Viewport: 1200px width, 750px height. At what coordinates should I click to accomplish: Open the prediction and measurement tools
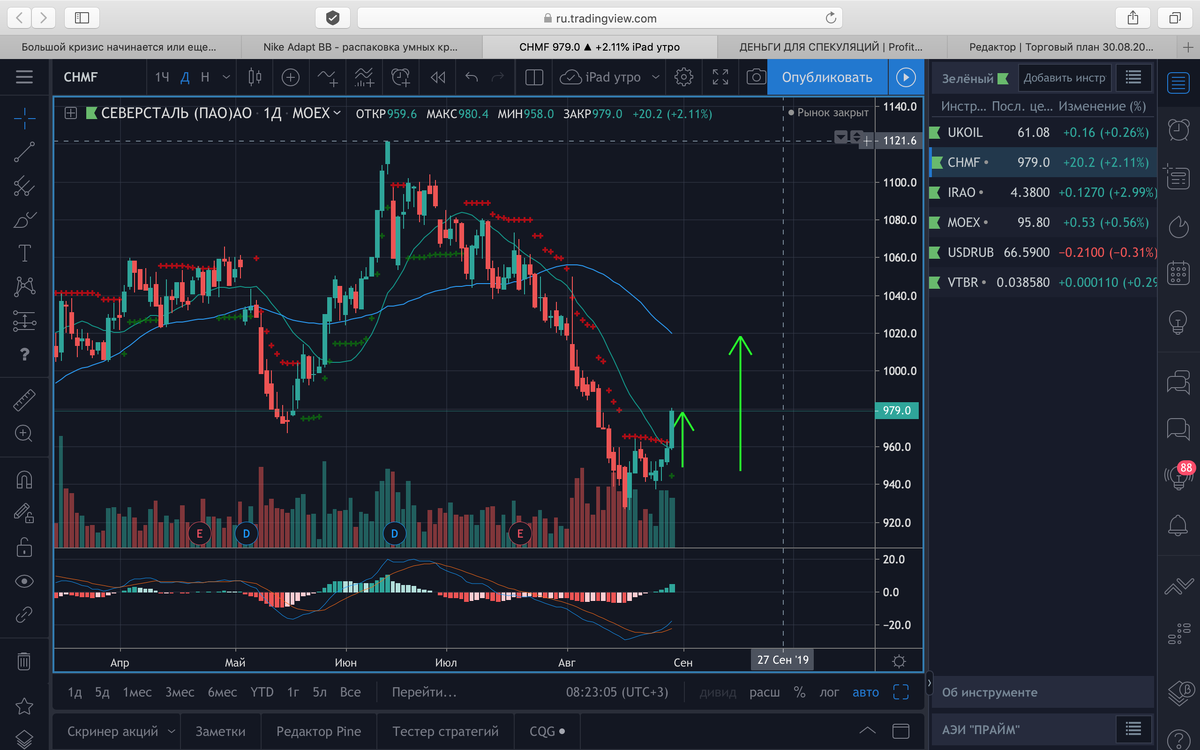[x=25, y=321]
